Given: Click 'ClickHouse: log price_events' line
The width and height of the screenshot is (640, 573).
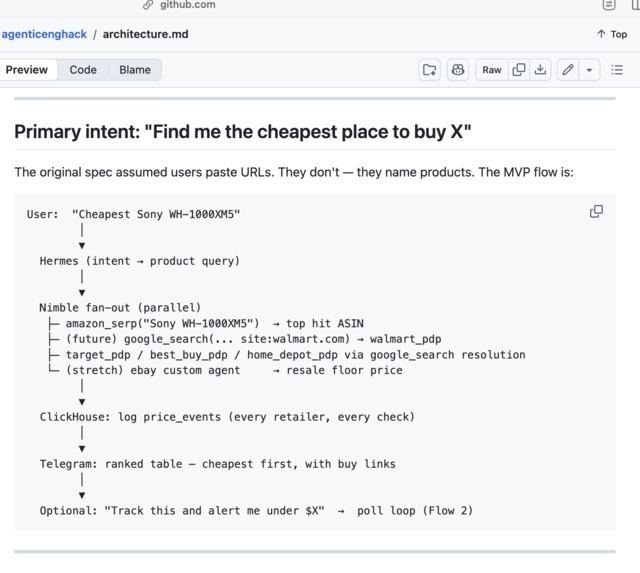Looking at the screenshot, I should [x=227, y=417].
